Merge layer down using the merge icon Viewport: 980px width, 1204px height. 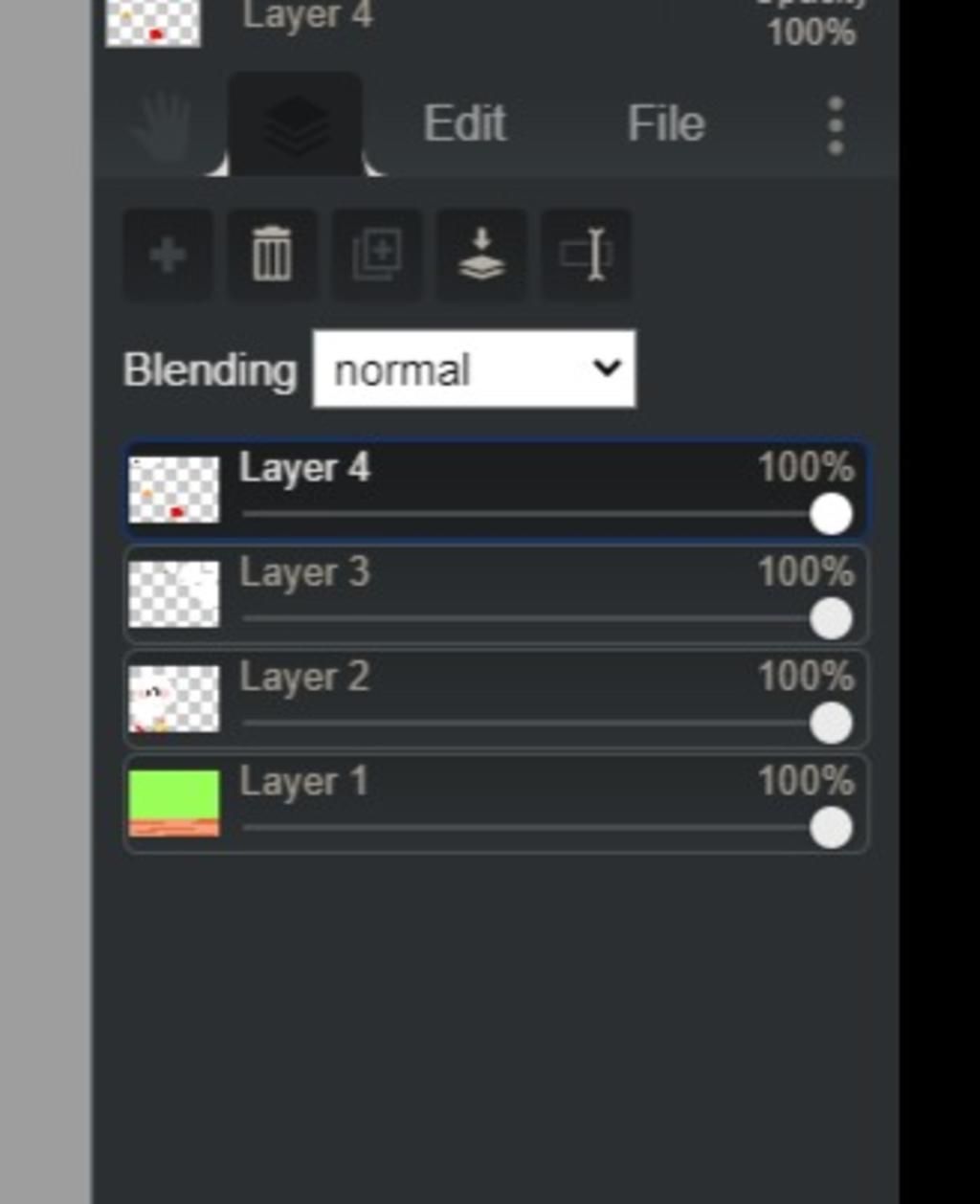click(481, 256)
